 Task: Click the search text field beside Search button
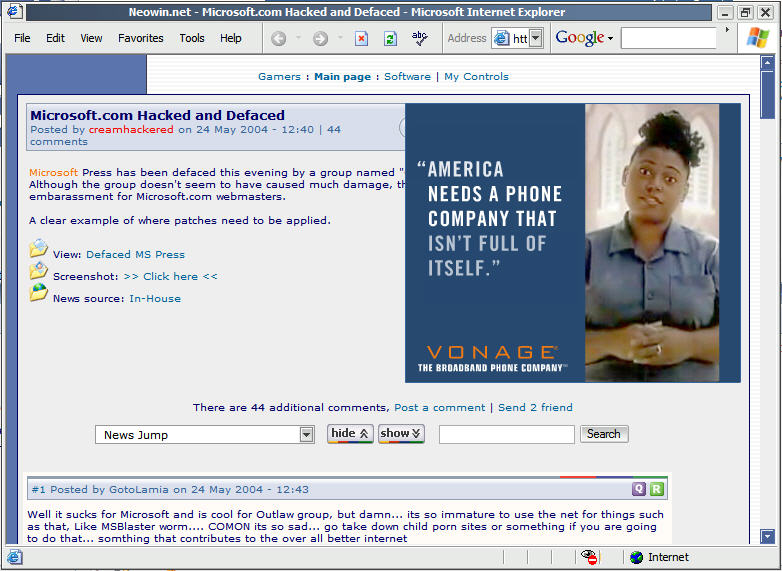[507, 434]
